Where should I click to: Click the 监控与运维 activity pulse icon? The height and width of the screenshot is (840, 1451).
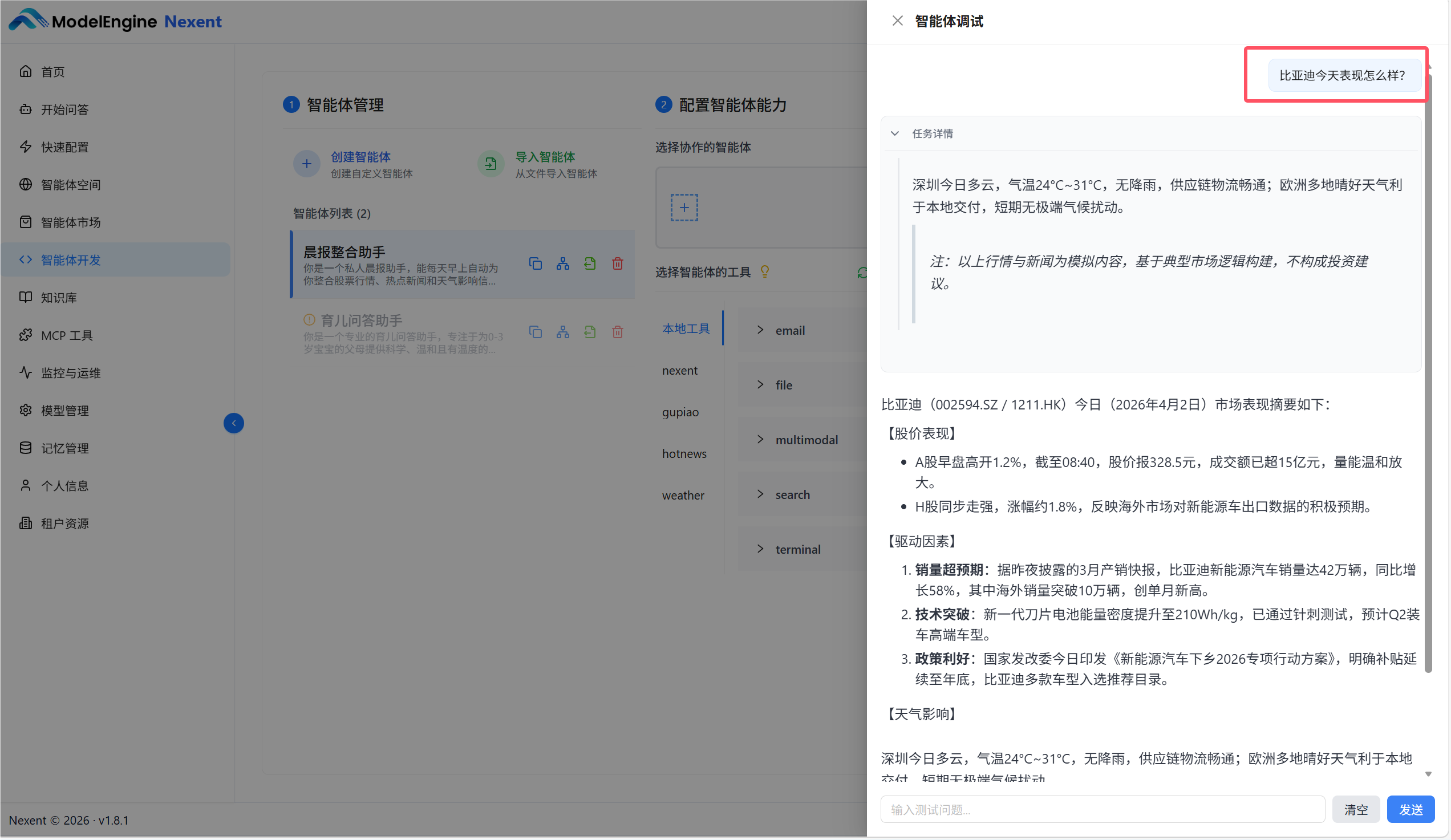point(25,372)
